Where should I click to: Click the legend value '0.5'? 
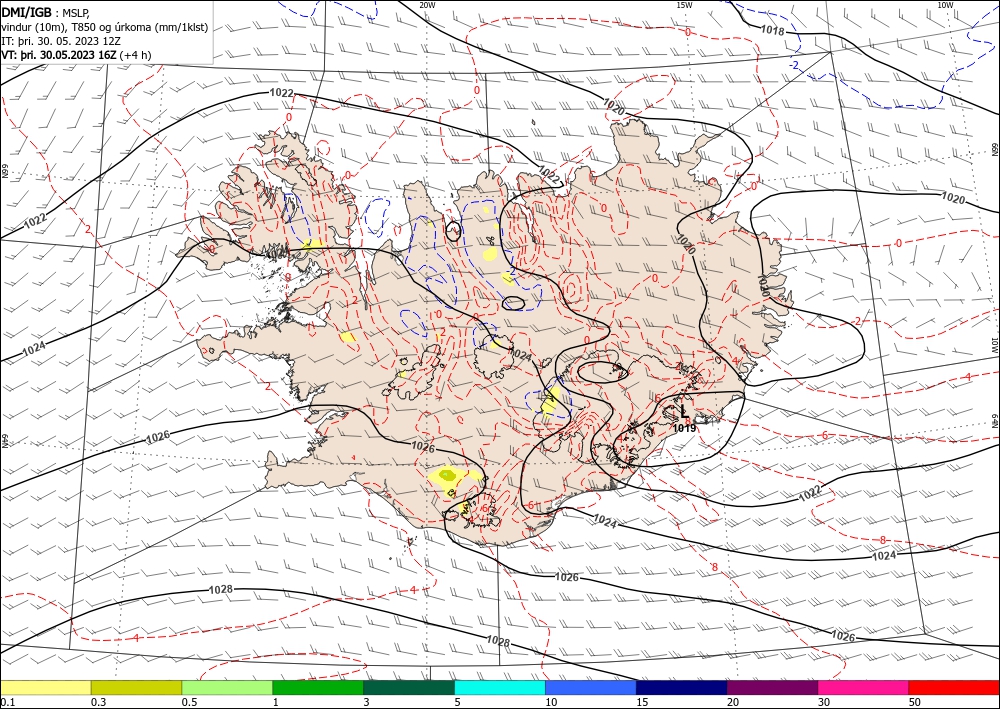tap(188, 702)
